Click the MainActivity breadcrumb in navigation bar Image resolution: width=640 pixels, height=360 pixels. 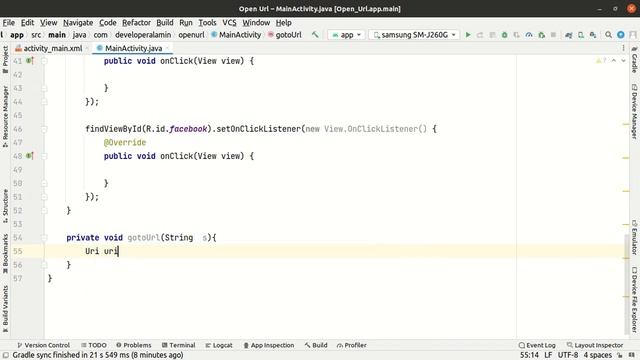(236, 35)
